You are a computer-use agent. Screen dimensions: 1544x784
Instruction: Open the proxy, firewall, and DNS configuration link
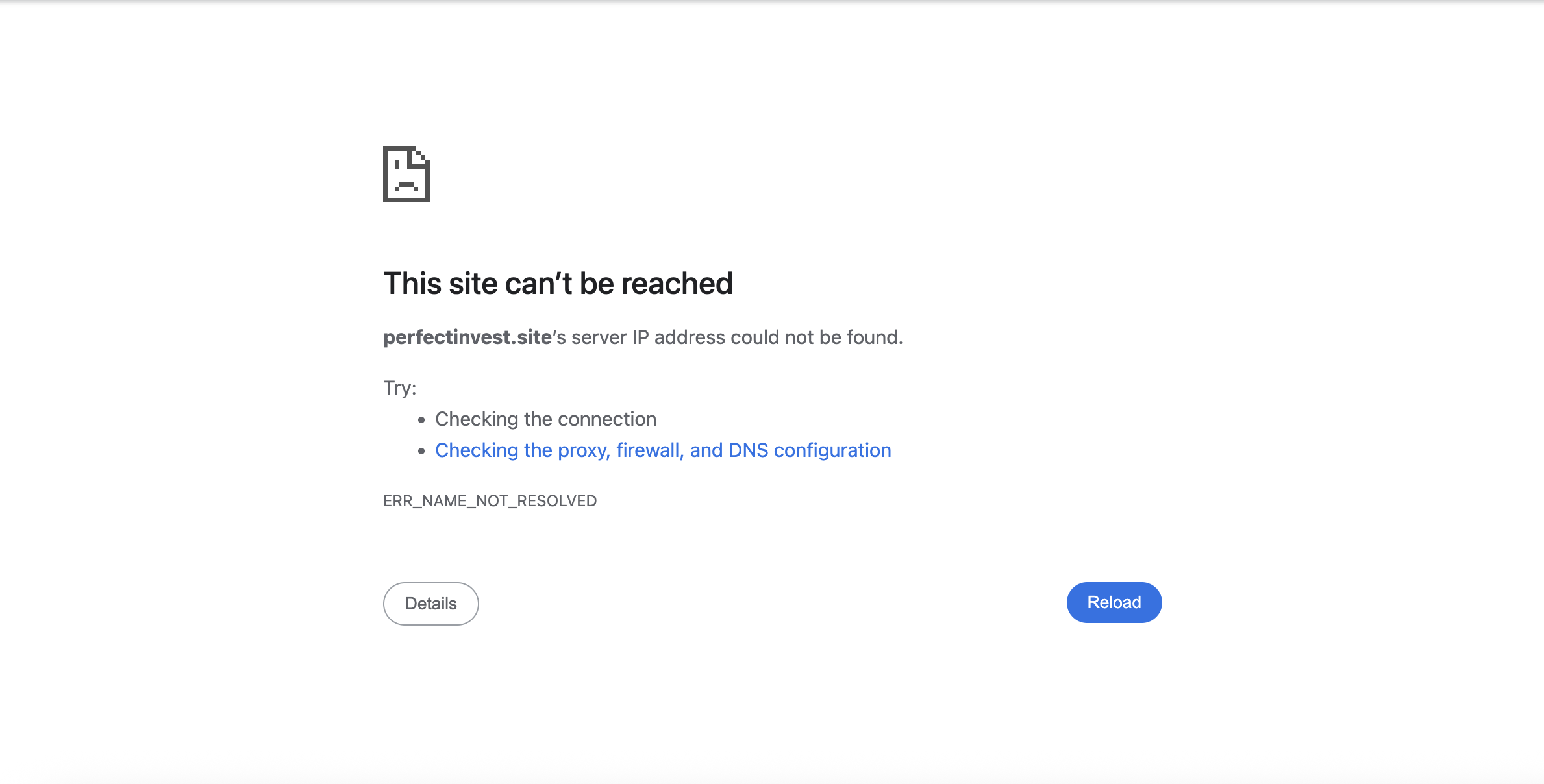(x=663, y=450)
